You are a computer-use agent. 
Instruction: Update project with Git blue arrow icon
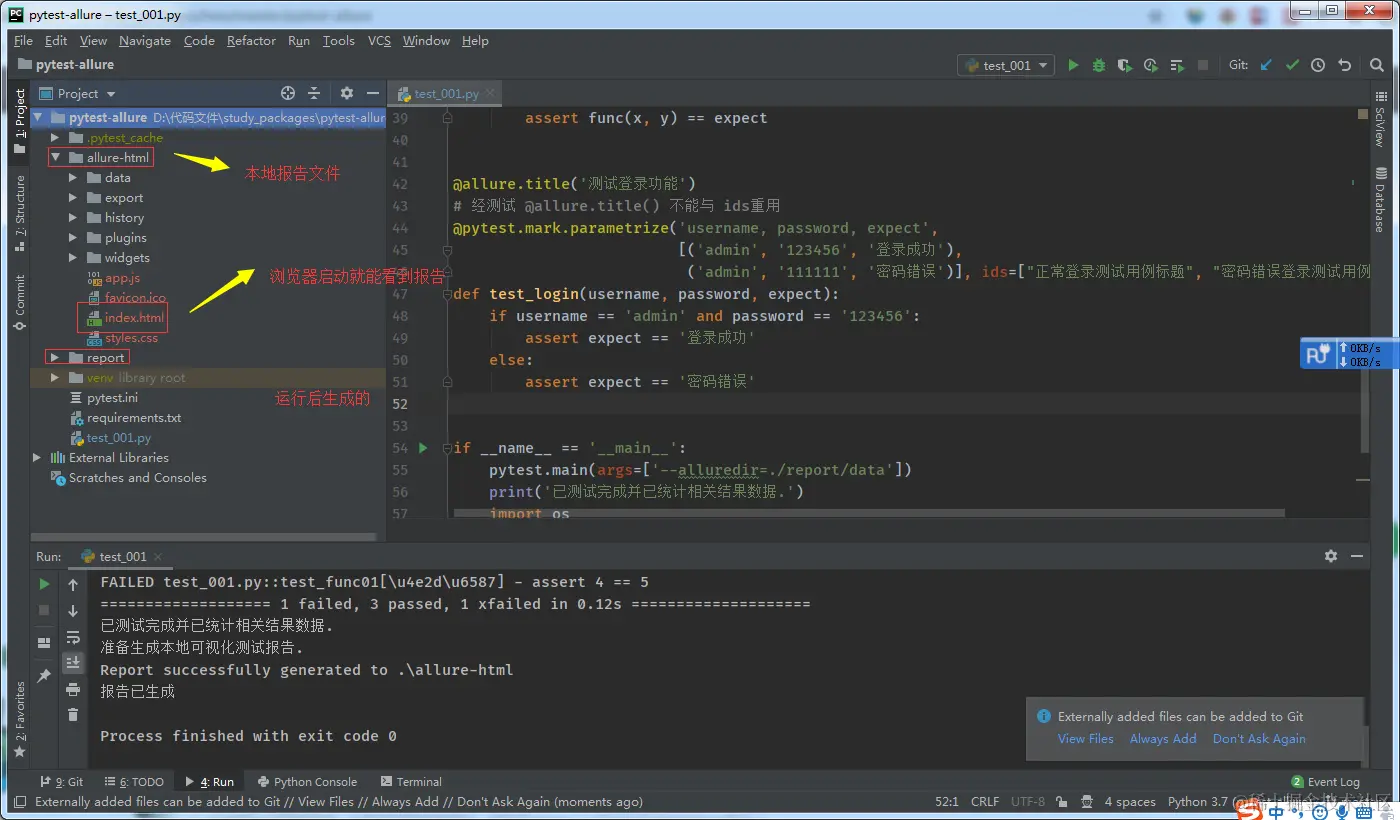pos(1266,65)
